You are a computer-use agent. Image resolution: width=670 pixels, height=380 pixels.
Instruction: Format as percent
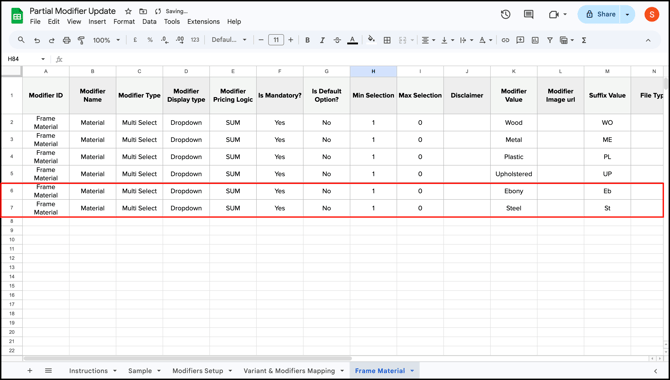pyautogui.click(x=150, y=40)
